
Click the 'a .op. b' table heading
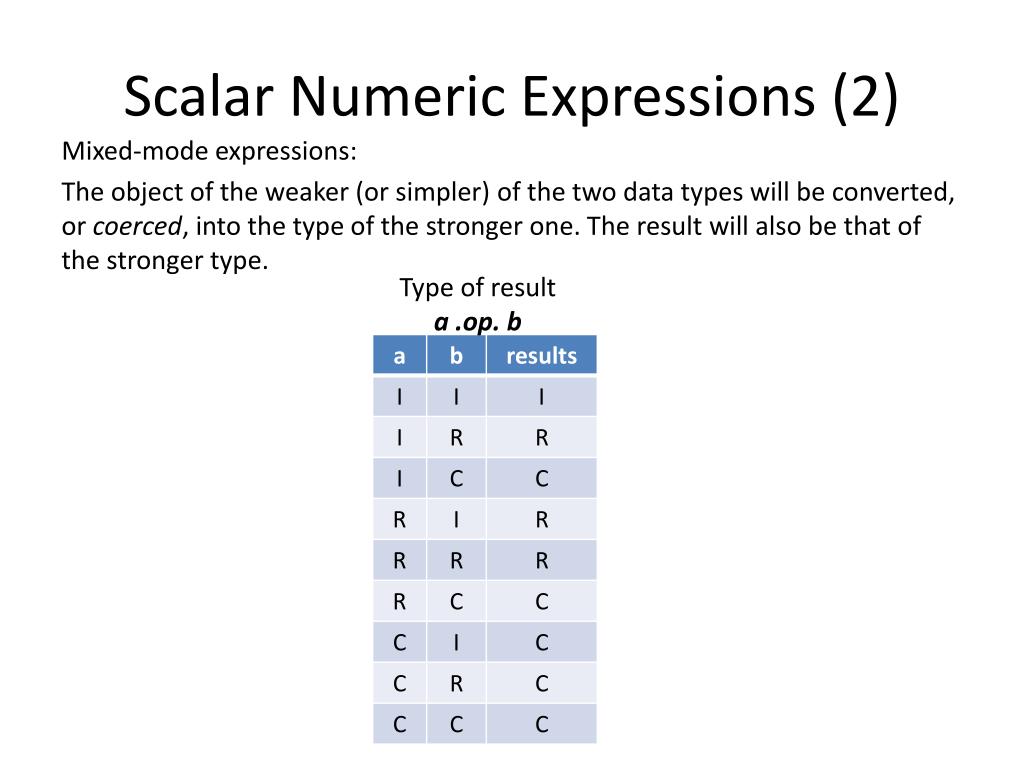(x=477, y=322)
